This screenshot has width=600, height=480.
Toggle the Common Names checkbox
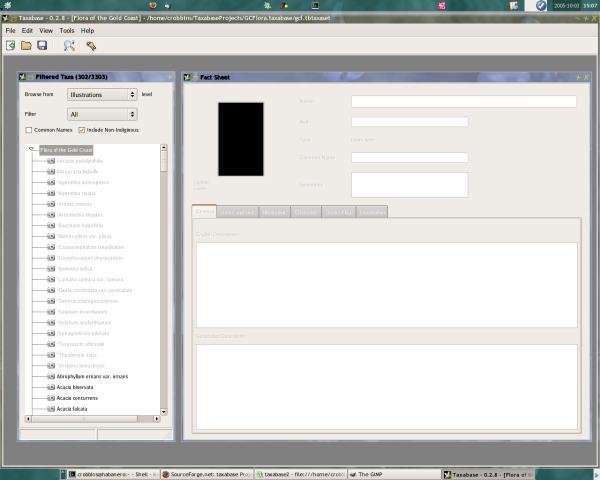point(29,130)
